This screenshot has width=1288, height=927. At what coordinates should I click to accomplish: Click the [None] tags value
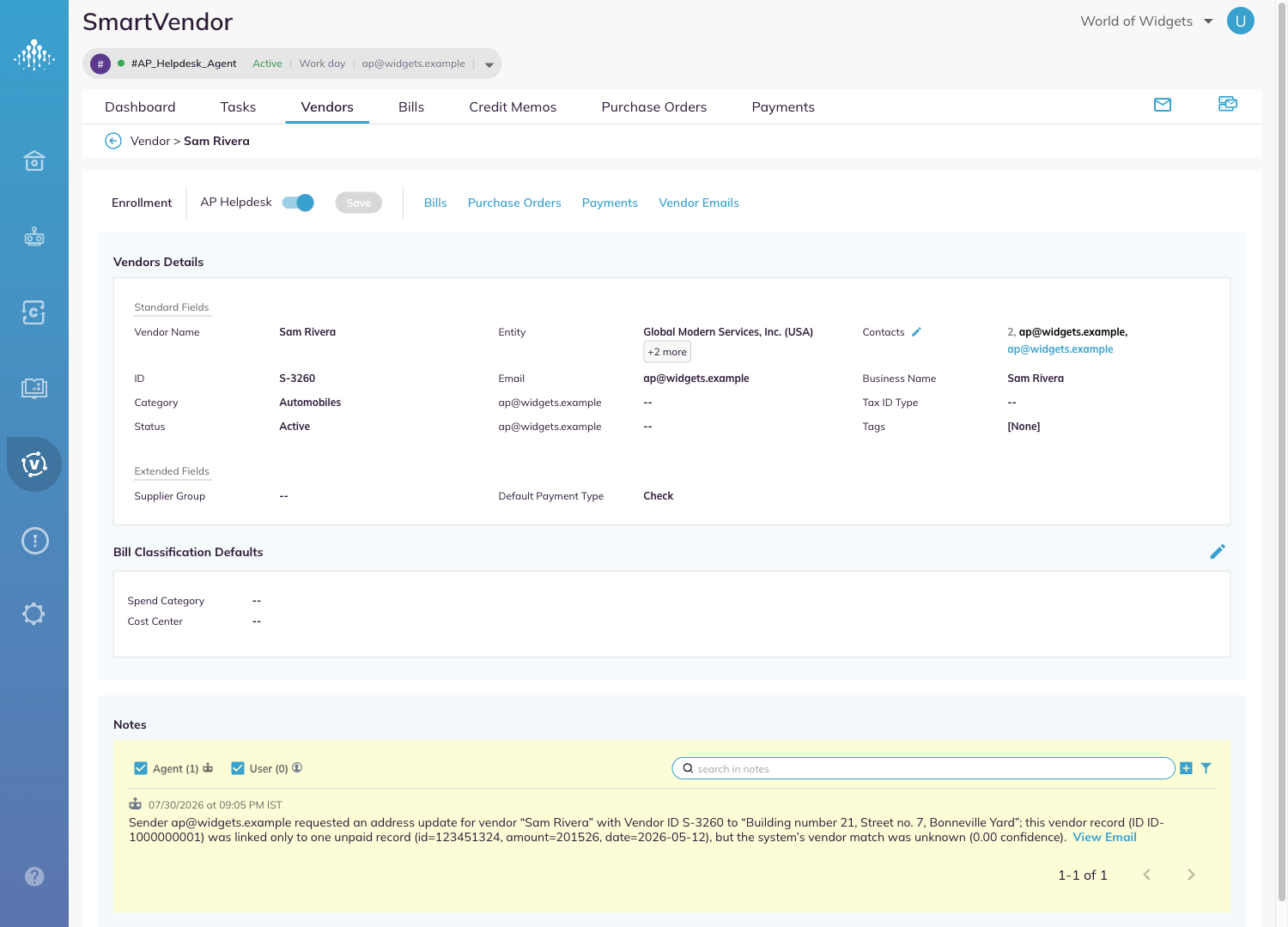tap(1024, 427)
